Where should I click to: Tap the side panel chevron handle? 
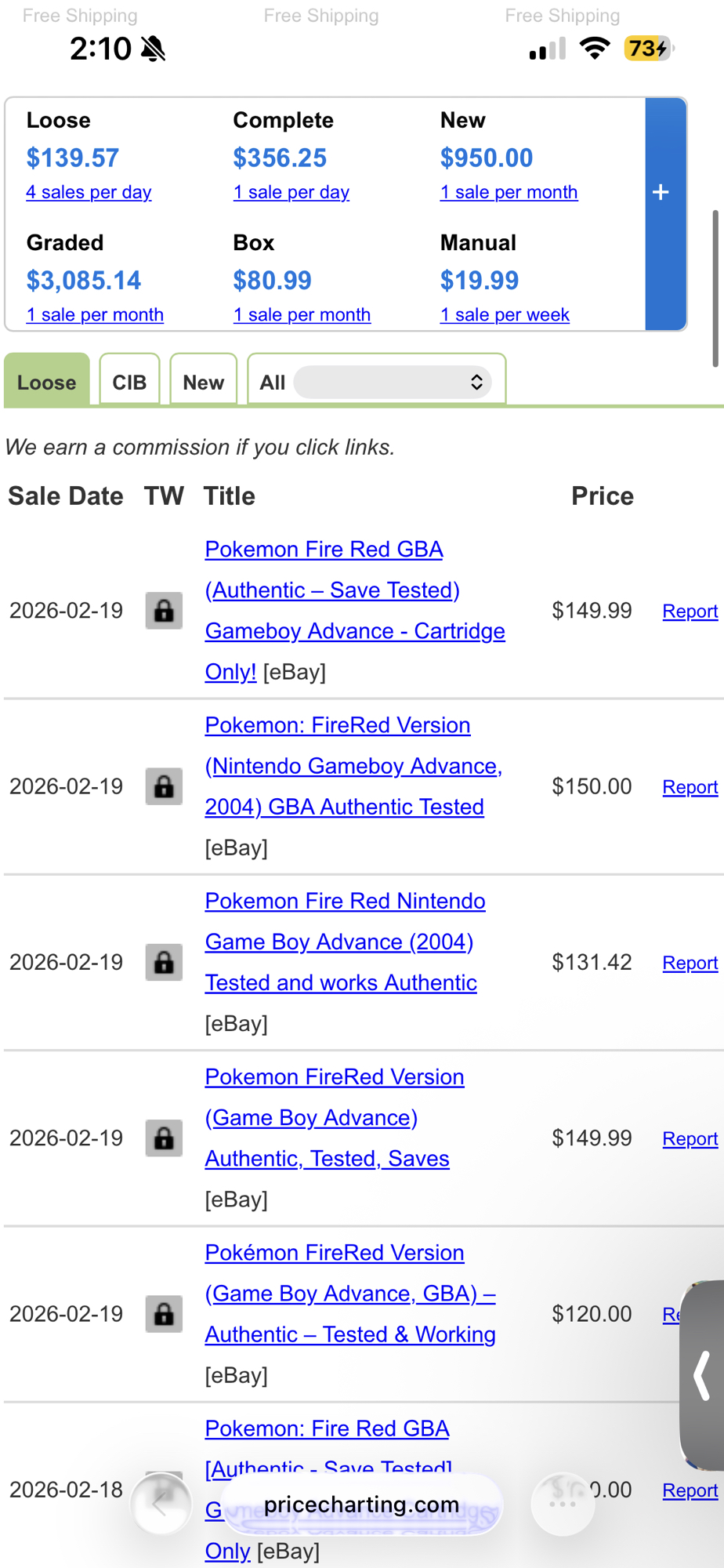click(x=702, y=1376)
